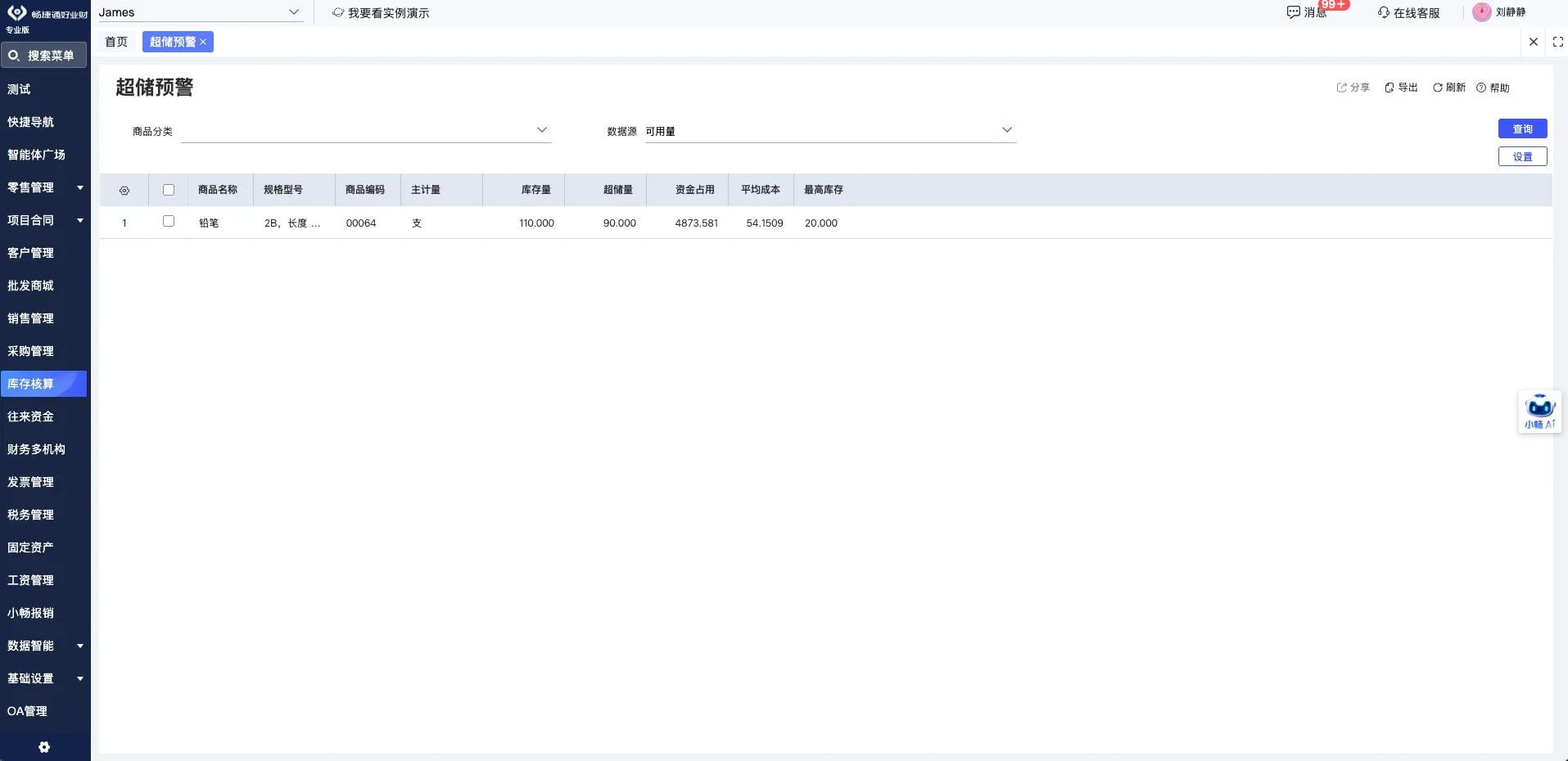
Task: Click the 查询 query button
Action: (x=1522, y=128)
